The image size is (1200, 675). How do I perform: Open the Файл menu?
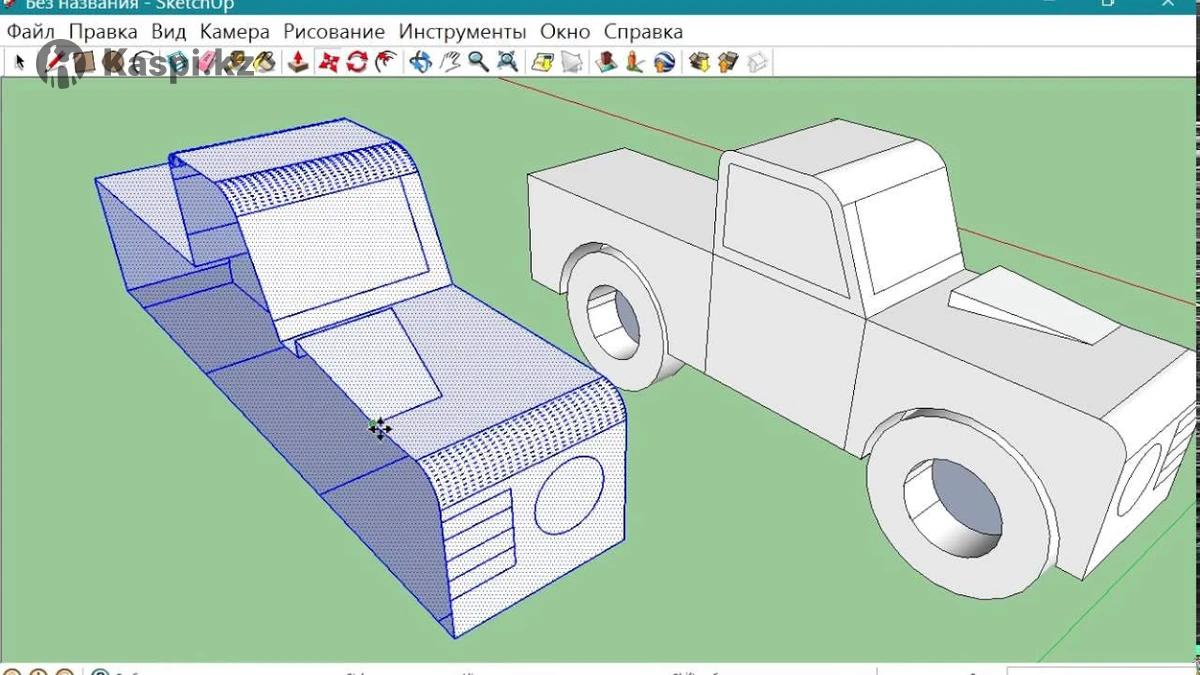31,31
